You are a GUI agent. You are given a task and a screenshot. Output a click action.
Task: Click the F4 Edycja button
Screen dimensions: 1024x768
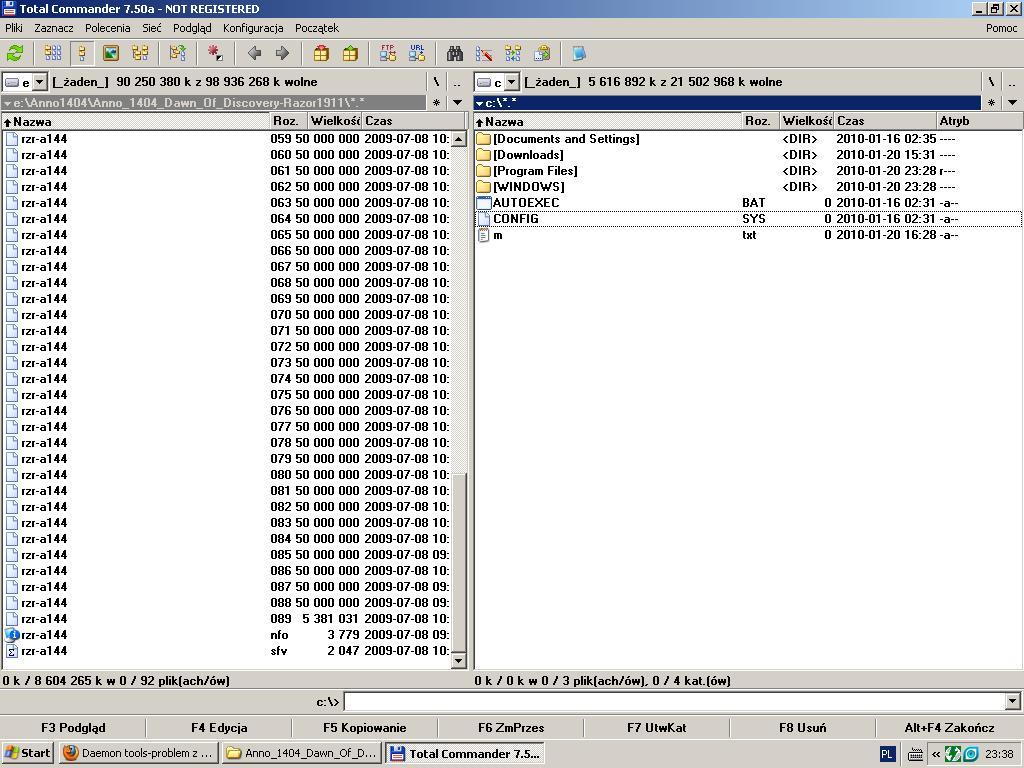pyautogui.click(x=219, y=728)
